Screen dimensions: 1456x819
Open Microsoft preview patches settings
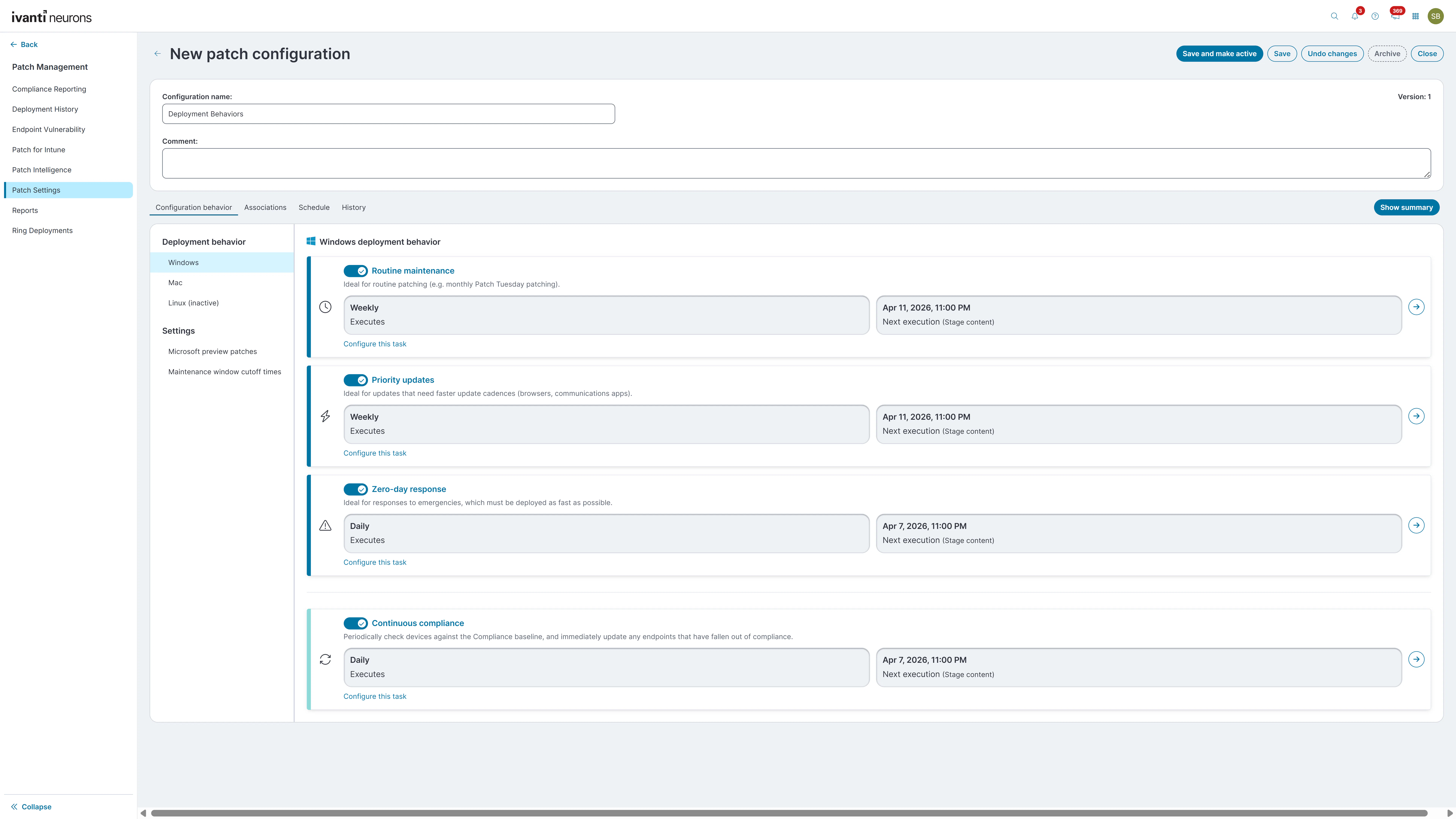[213, 351]
